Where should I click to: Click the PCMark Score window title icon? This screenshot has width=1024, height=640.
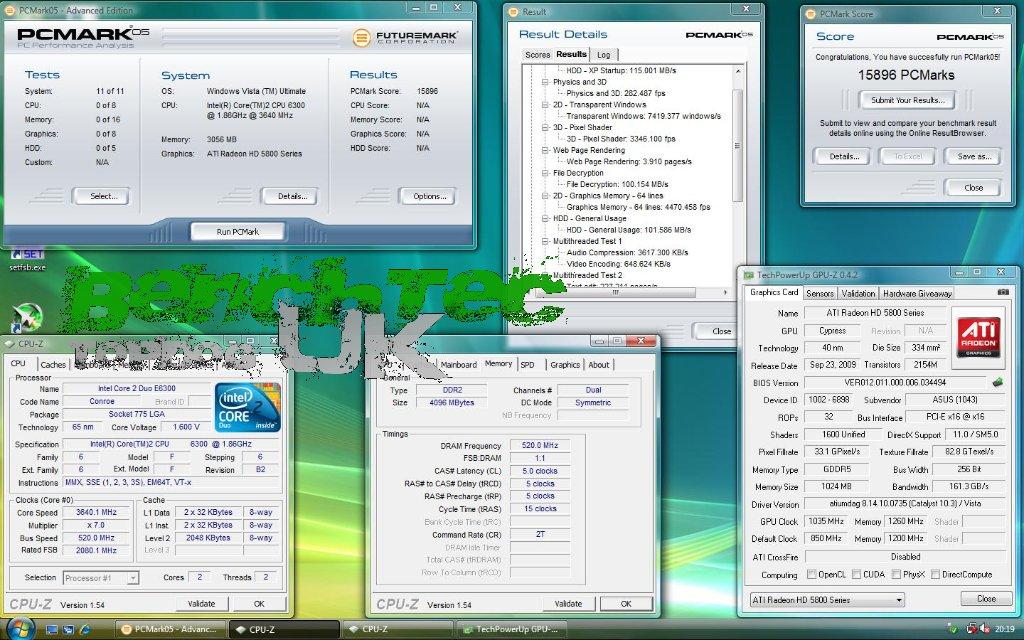point(810,13)
